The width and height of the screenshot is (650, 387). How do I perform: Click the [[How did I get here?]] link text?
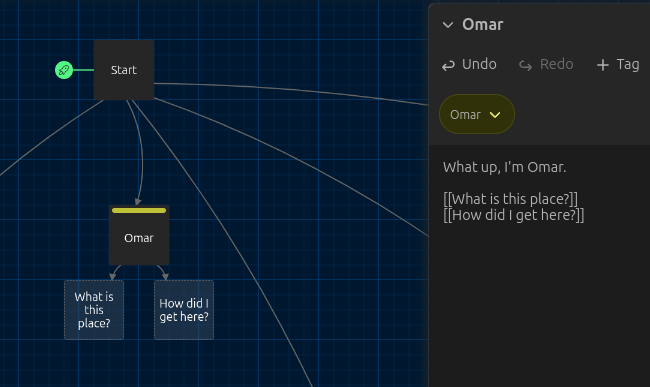click(x=514, y=215)
